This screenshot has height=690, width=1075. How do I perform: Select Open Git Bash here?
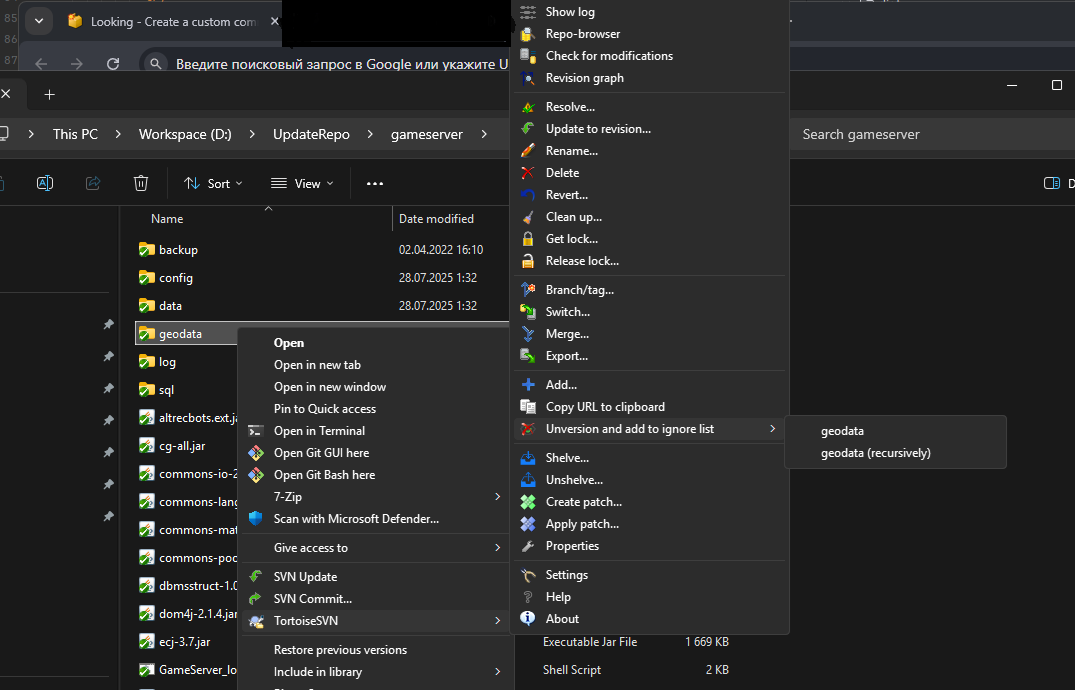point(324,475)
